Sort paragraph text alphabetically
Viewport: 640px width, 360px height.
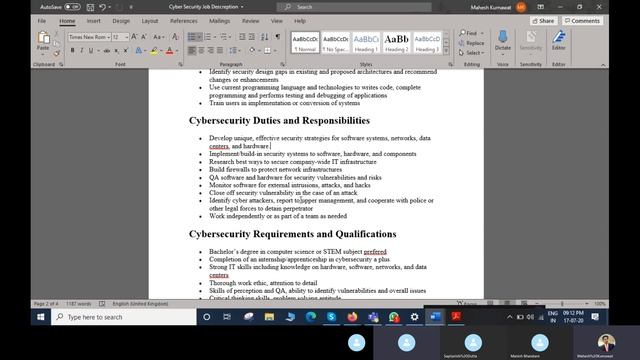pyautogui.click(x=264, y=37)
